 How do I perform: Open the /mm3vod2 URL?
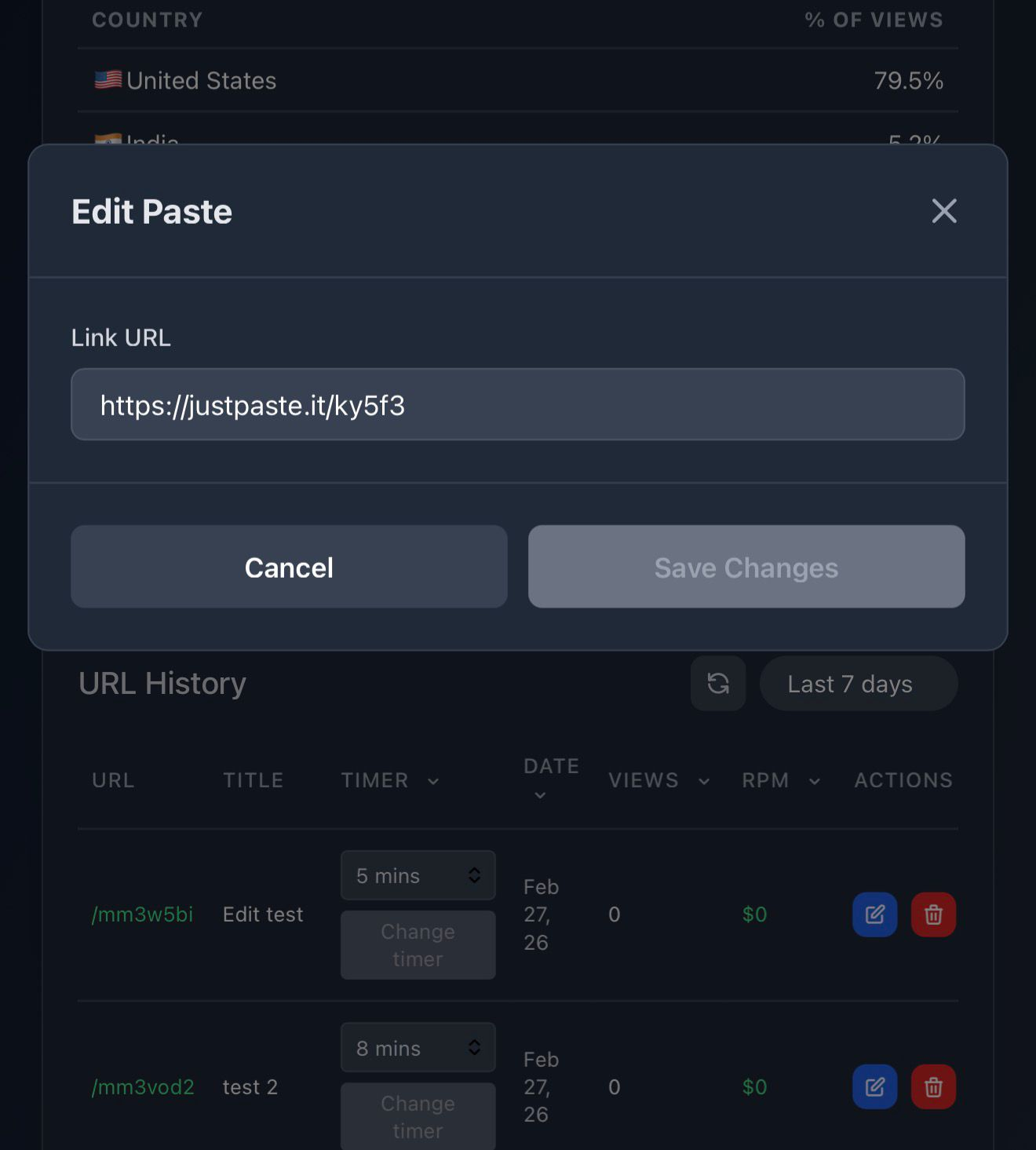point(142,1086)
